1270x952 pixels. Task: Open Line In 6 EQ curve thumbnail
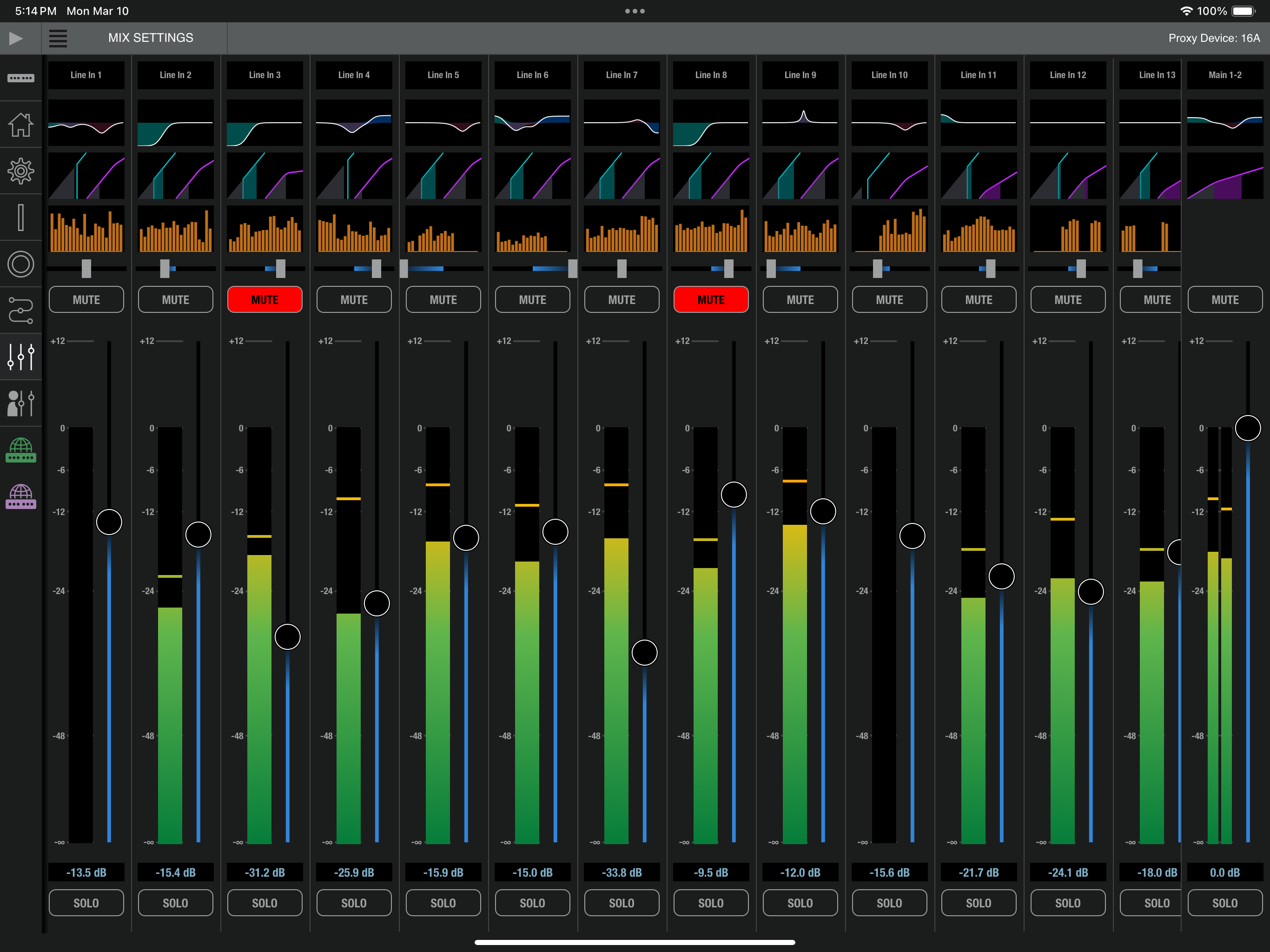[532, 122]
